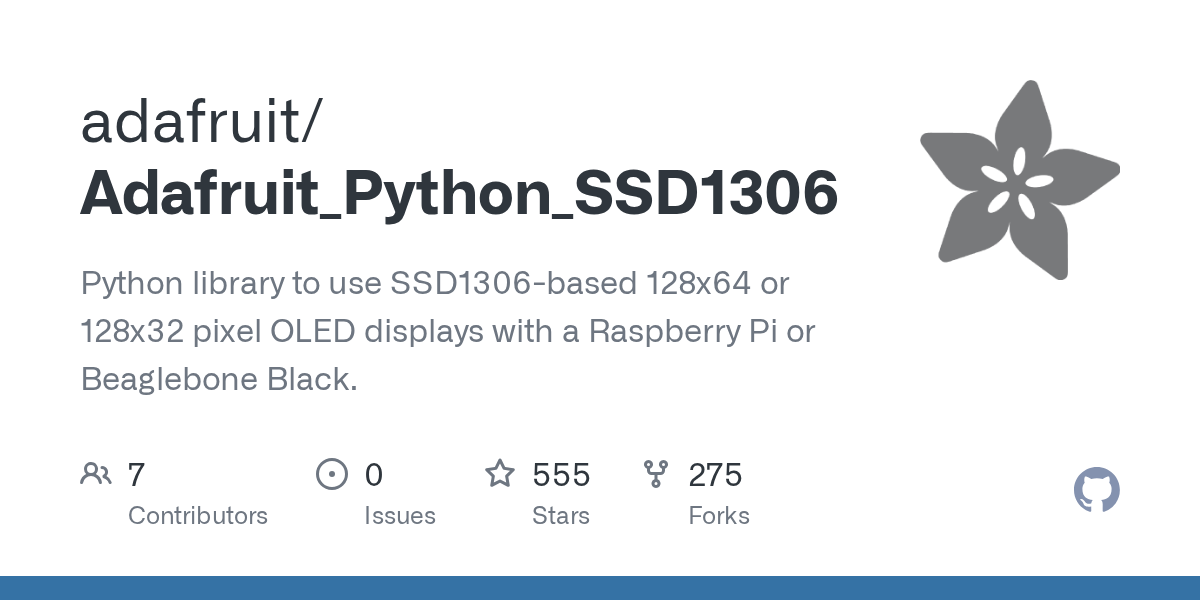This screenshot has height=600, width=1200.
Task: Open the Forks label
Action: (719, 516)
